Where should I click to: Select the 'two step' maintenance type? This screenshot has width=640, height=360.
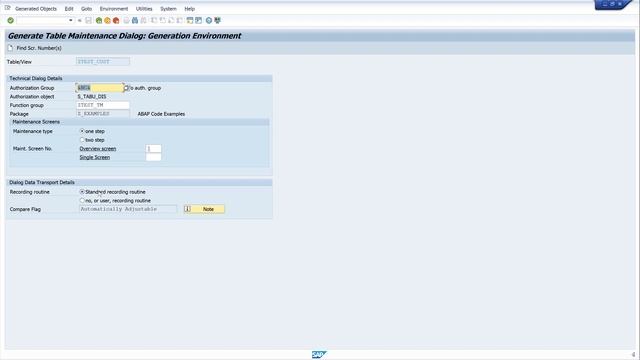(x=82, y=140)
